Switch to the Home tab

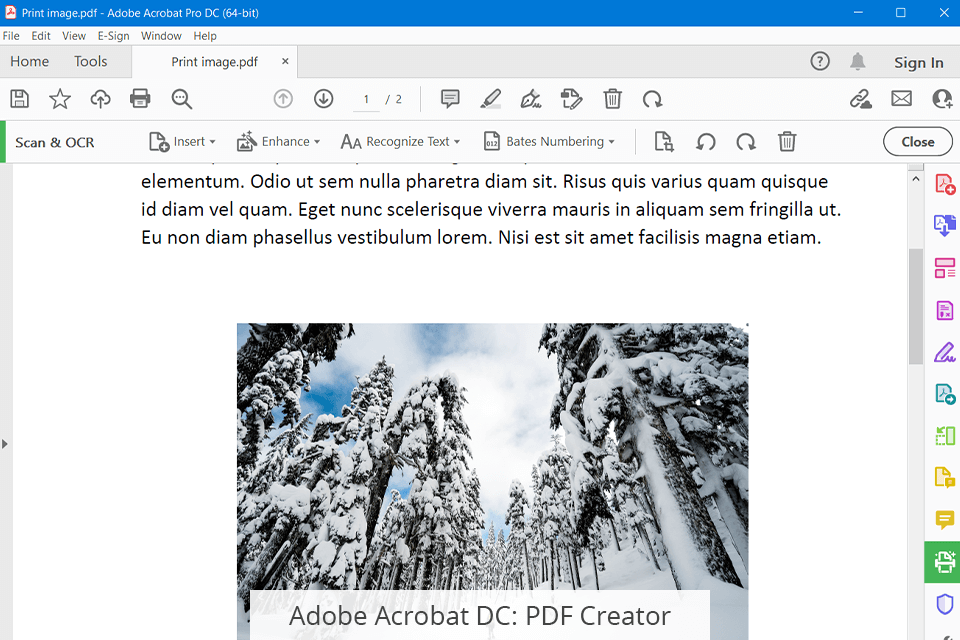coord(29,61)
